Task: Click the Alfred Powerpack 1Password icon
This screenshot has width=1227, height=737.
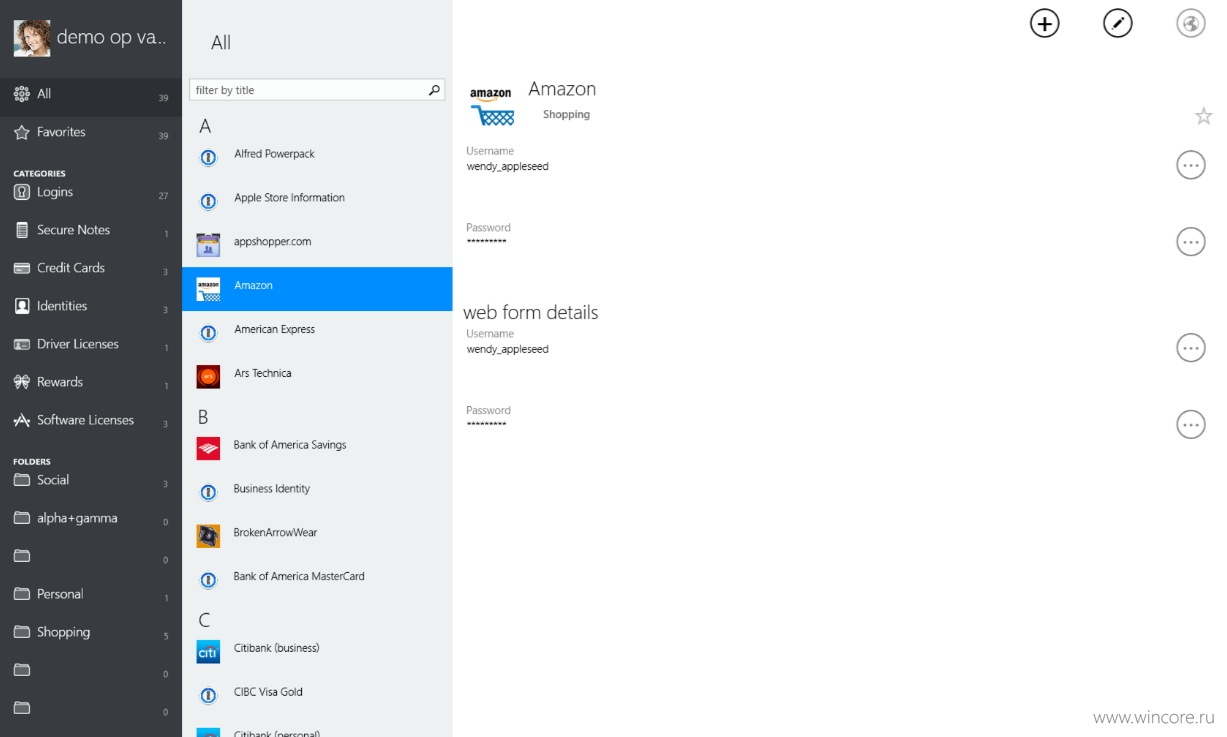Action: coord(208,157)
